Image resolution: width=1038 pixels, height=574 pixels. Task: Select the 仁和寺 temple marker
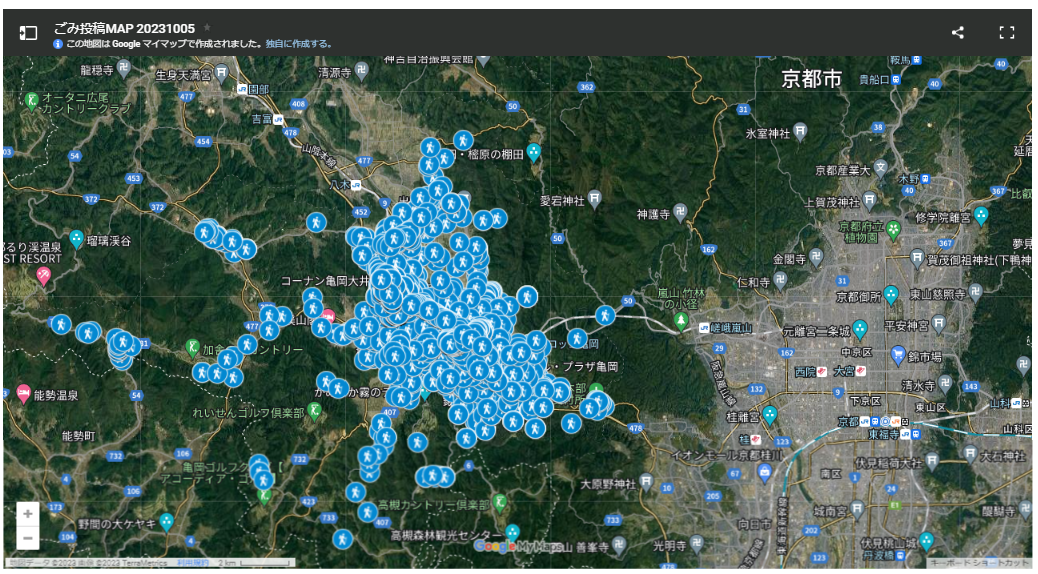pos(780,280)
